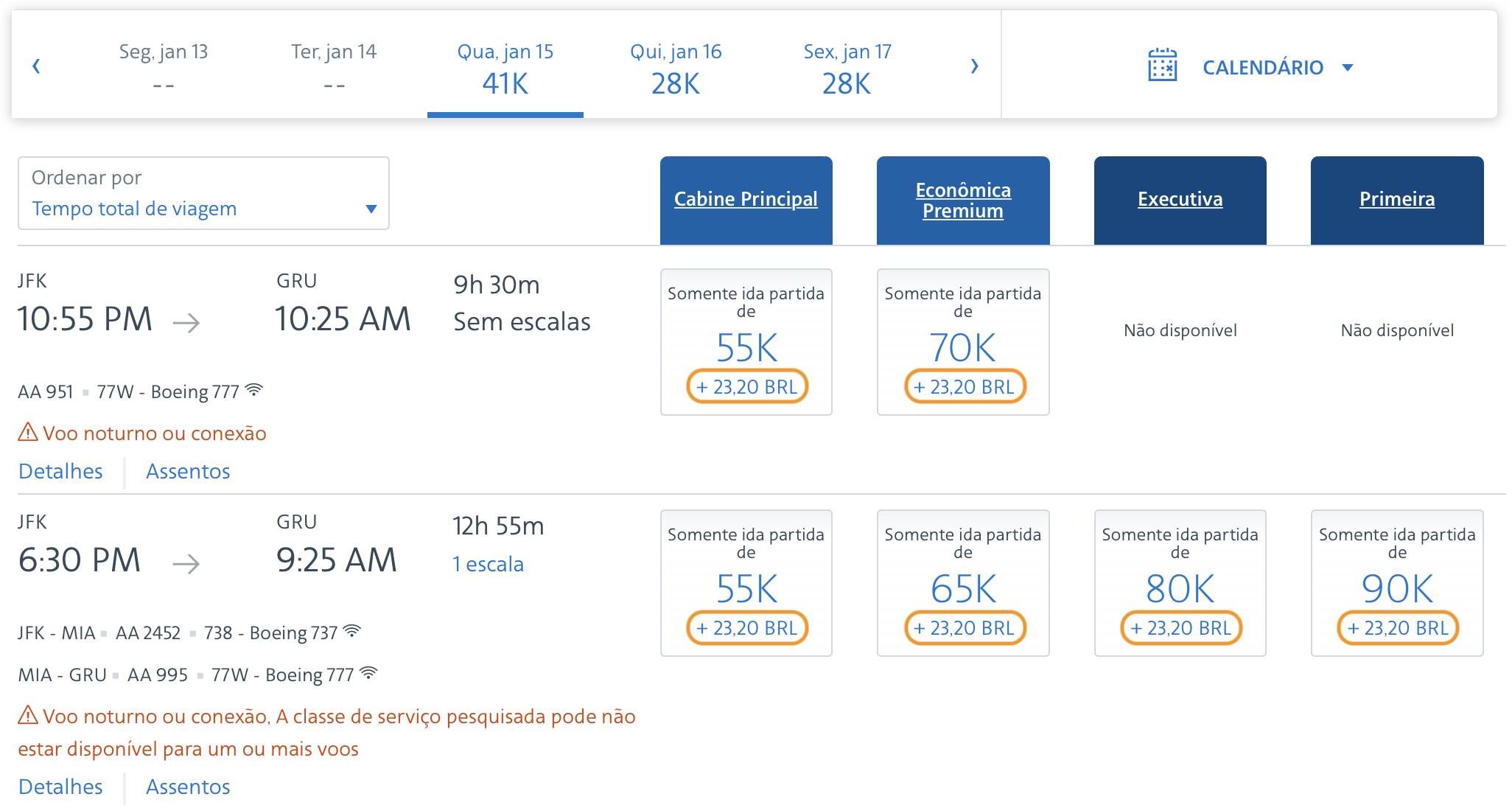This screenshot has width=1512, height=808.
Task: Select the Qui, jan 16 date tab
Action: coord(676,69)
